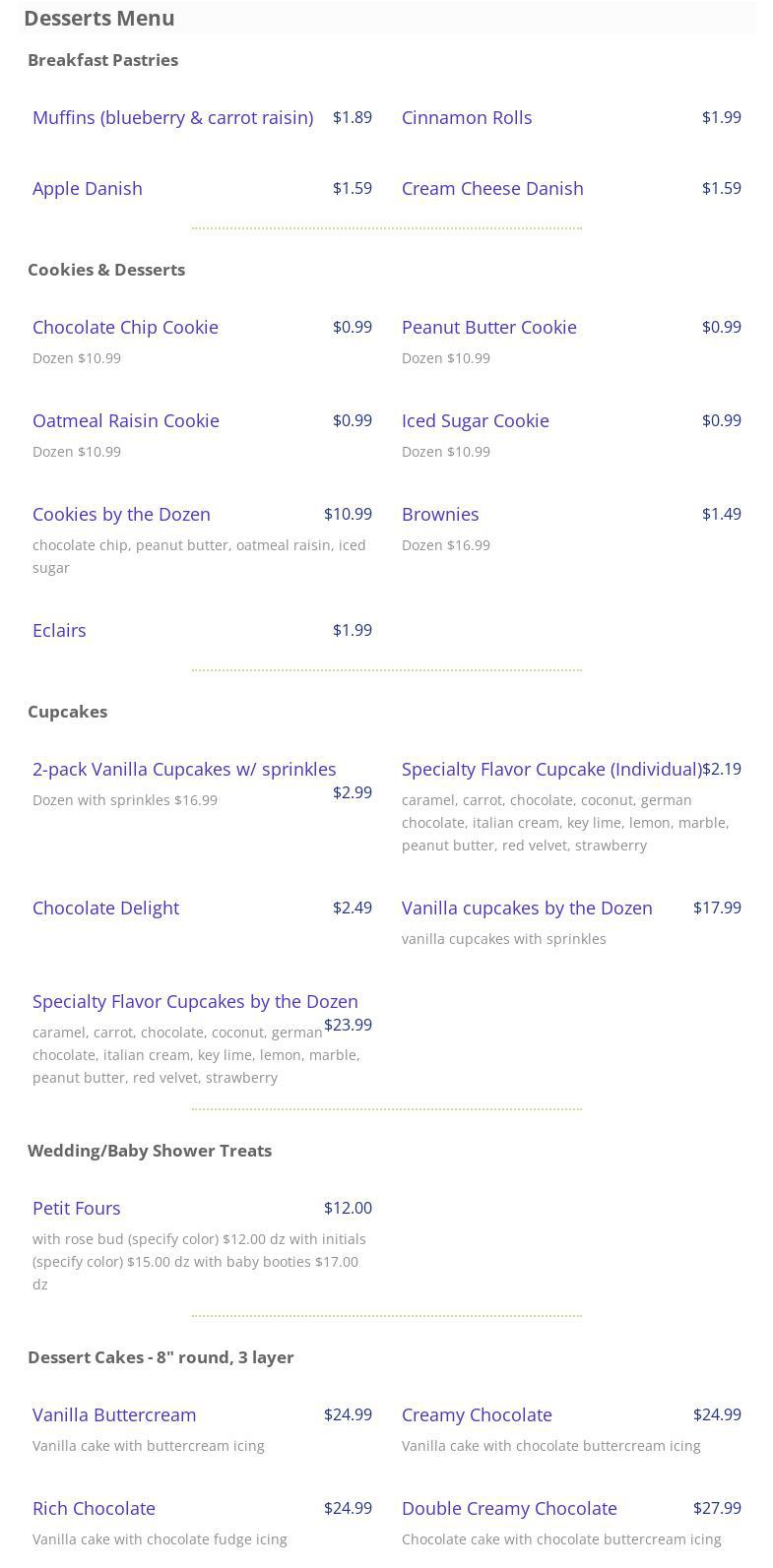The width and height of the screenshot is (773, 1568).
Task: Open the Petit Fours item
Action: tap(76, 1209)
